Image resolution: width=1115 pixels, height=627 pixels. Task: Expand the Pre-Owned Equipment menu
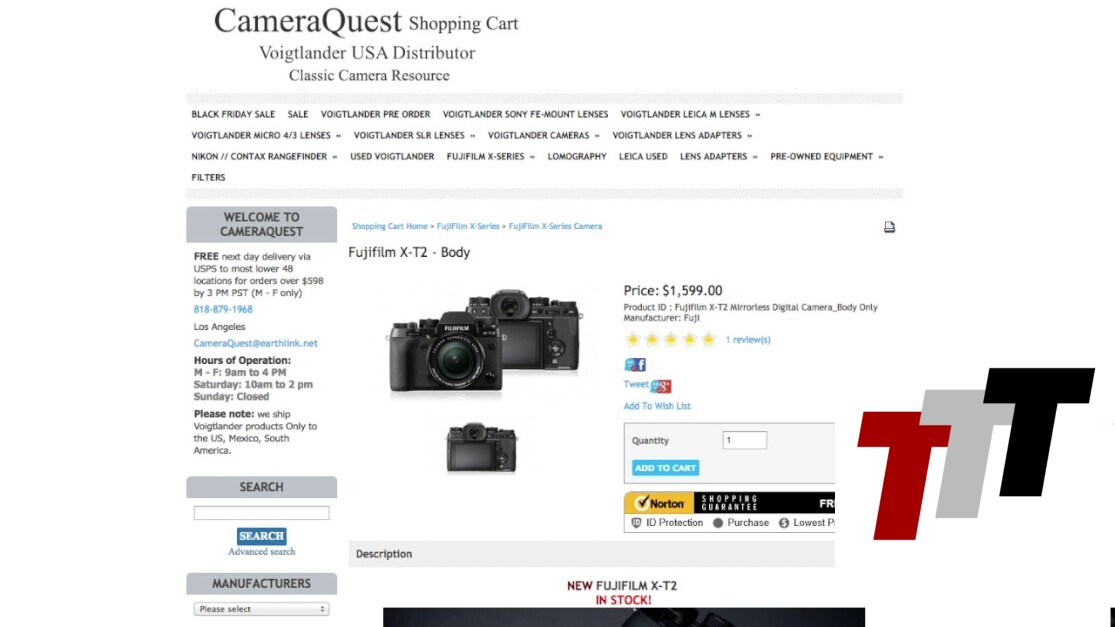[x=826, y=156]
